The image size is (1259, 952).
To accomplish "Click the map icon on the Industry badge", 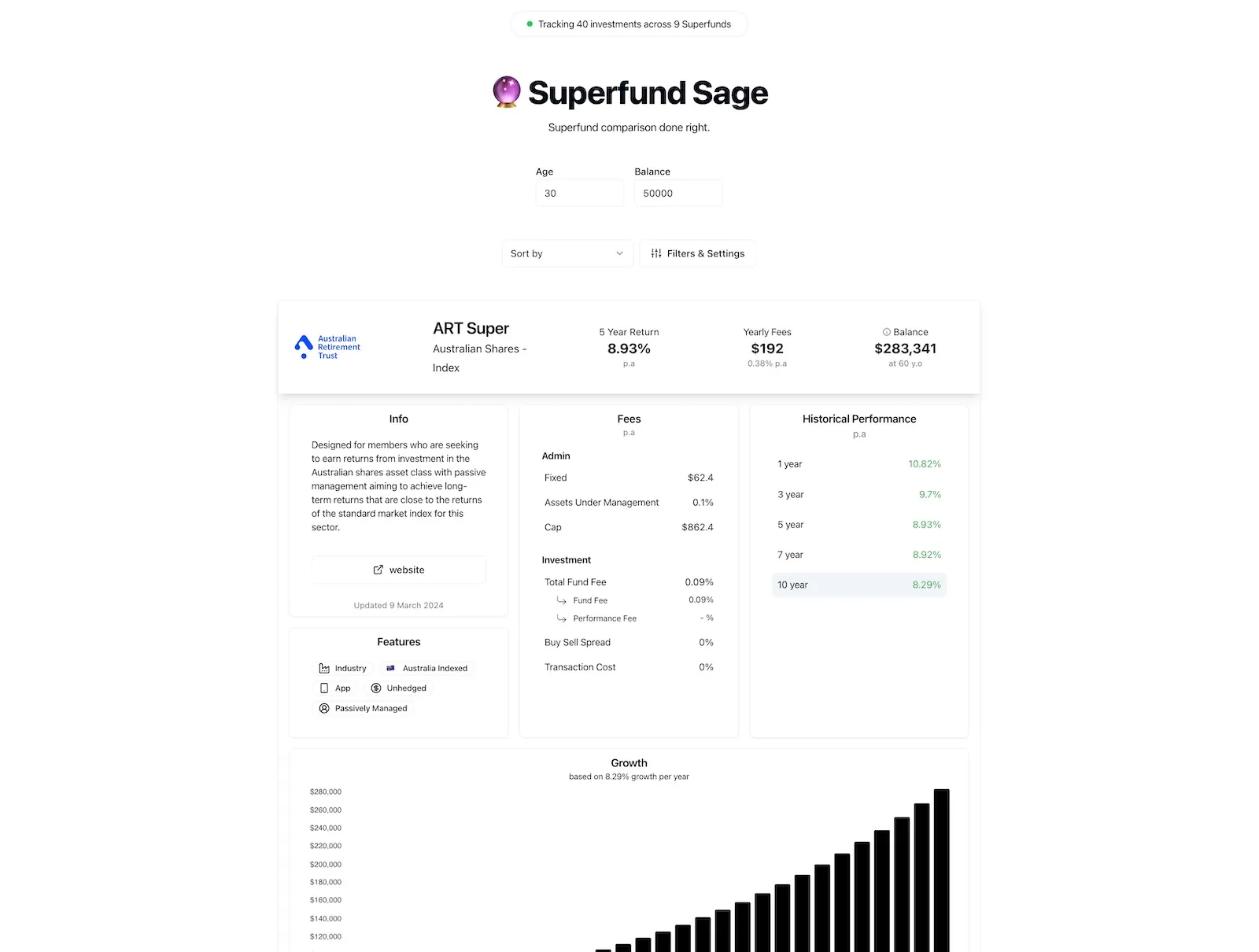I will (x=325, y=667).
